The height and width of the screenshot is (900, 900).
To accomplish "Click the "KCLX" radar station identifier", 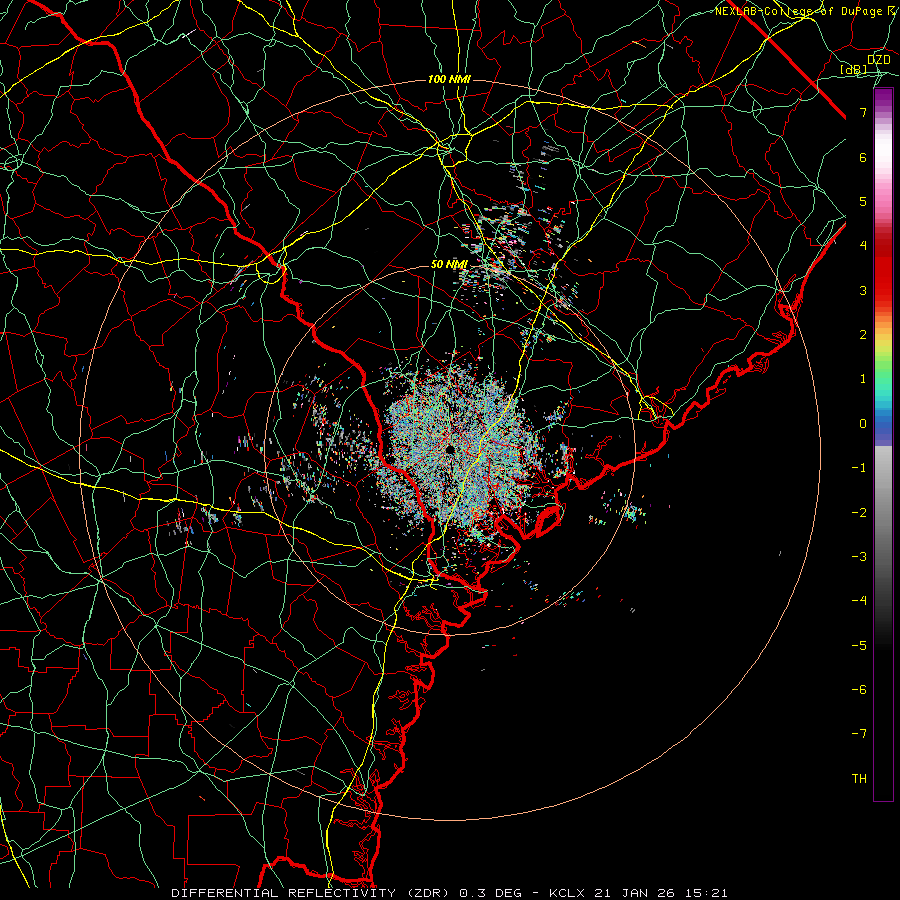I will tap(566, 893).
